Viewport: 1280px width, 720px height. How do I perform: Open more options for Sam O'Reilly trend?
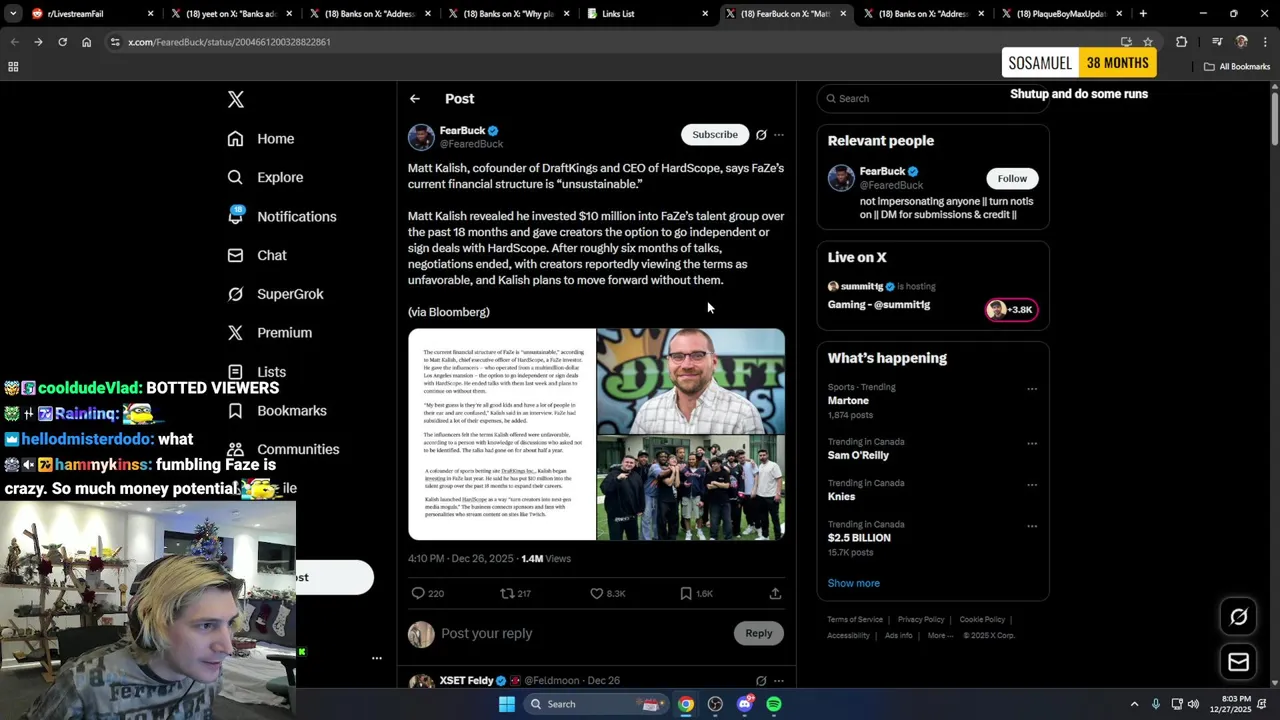coord(1032,443)
